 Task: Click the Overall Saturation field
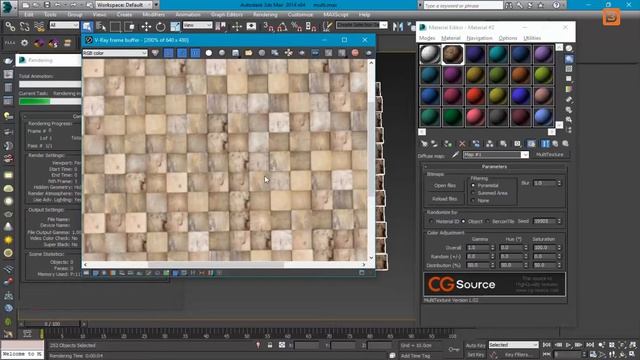click(x=544, y=248)
